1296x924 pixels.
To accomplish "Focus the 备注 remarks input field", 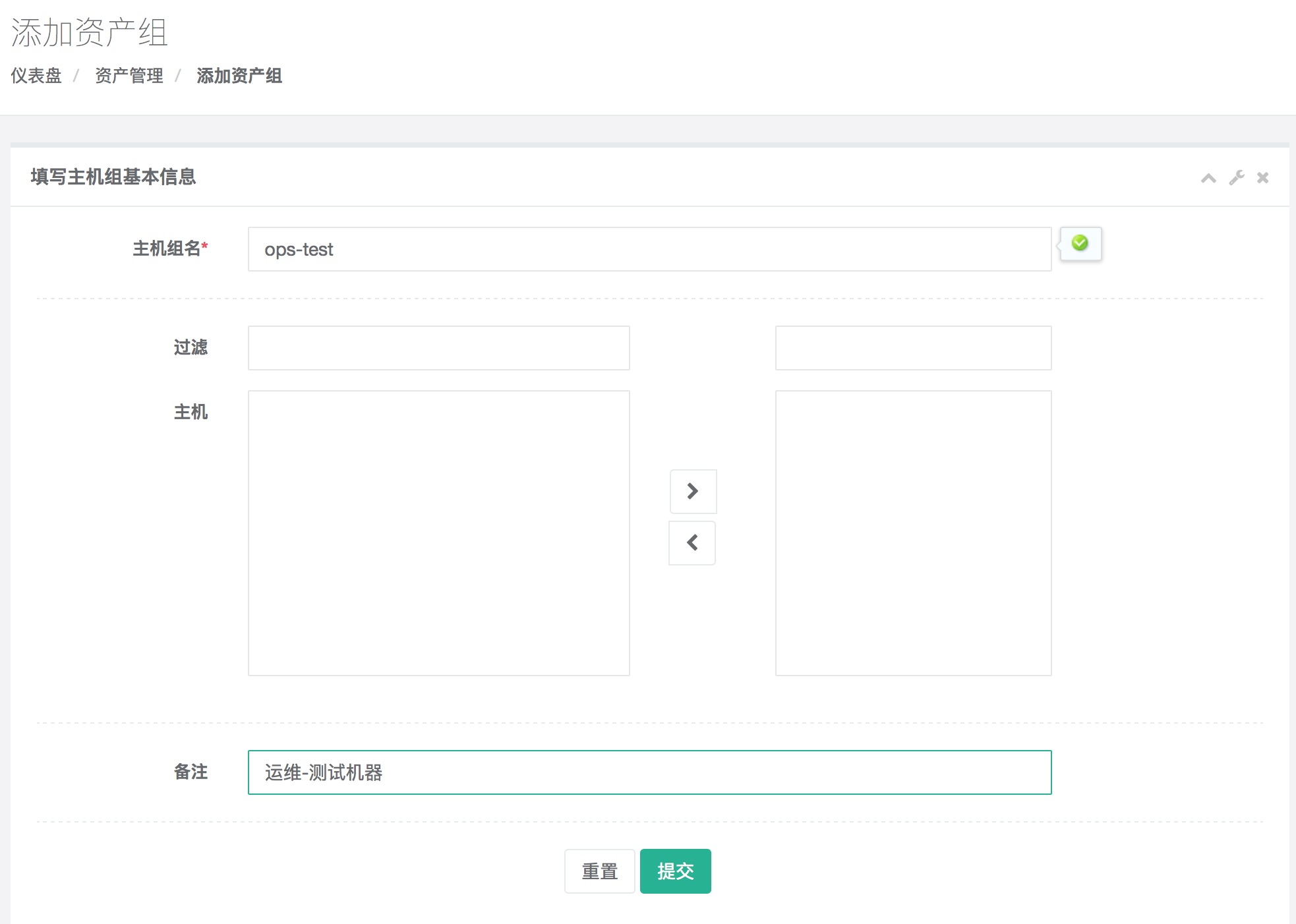I will 649,772.
